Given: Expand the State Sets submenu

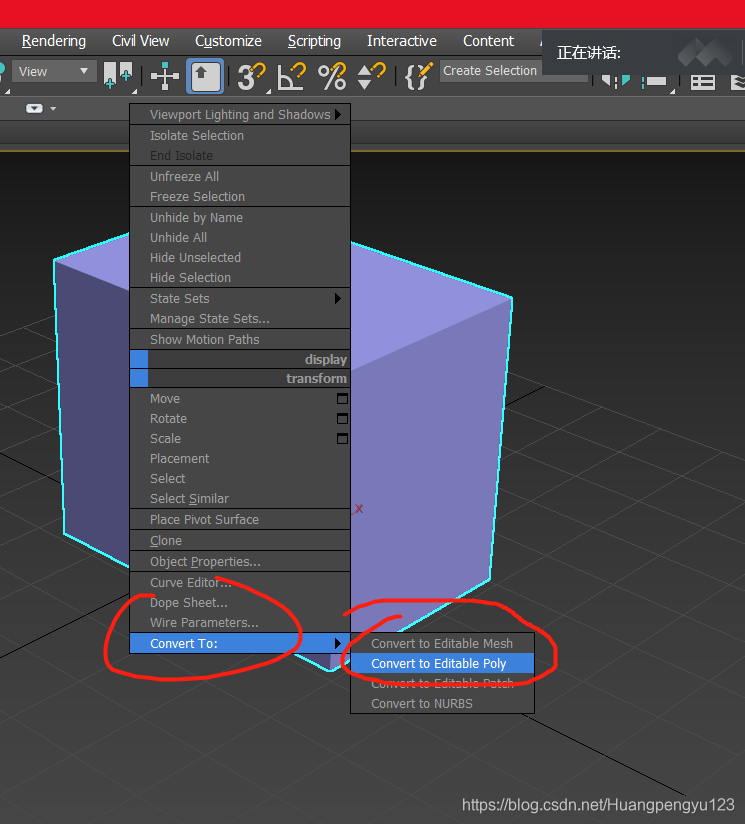Looking at the screenshot, I should click(x=240, y=298).
